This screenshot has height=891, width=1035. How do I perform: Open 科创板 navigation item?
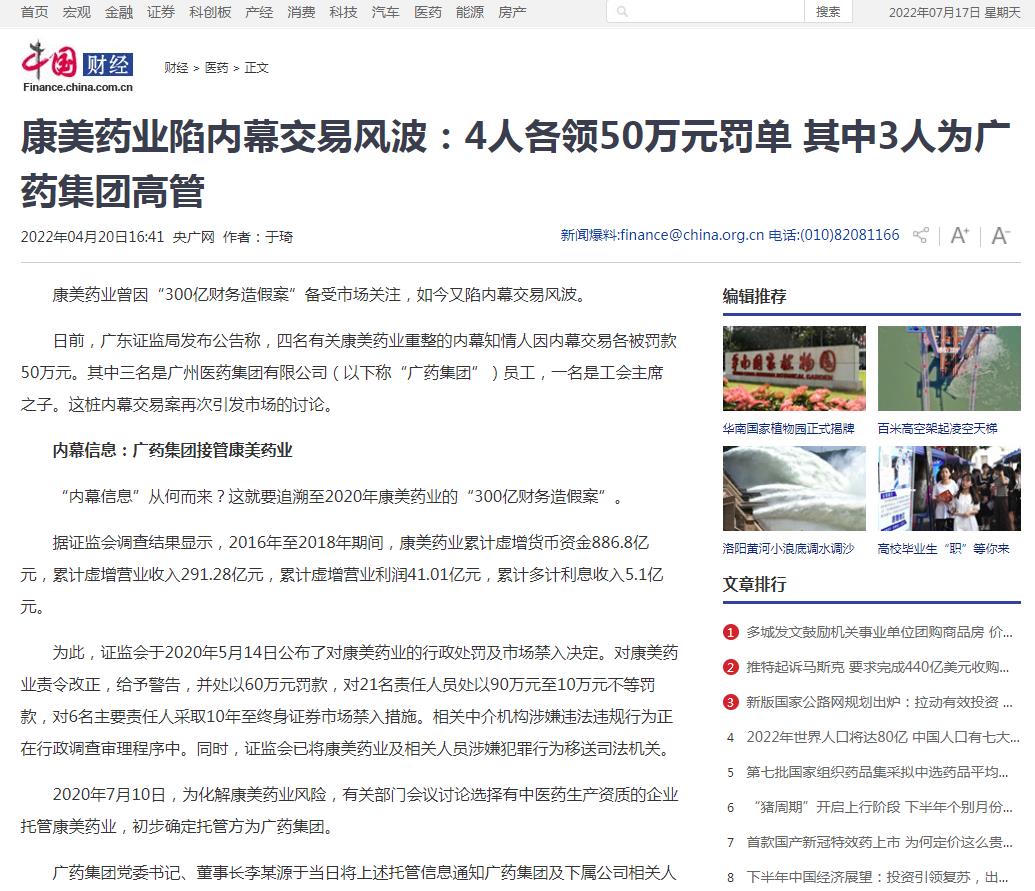[210, 12]
